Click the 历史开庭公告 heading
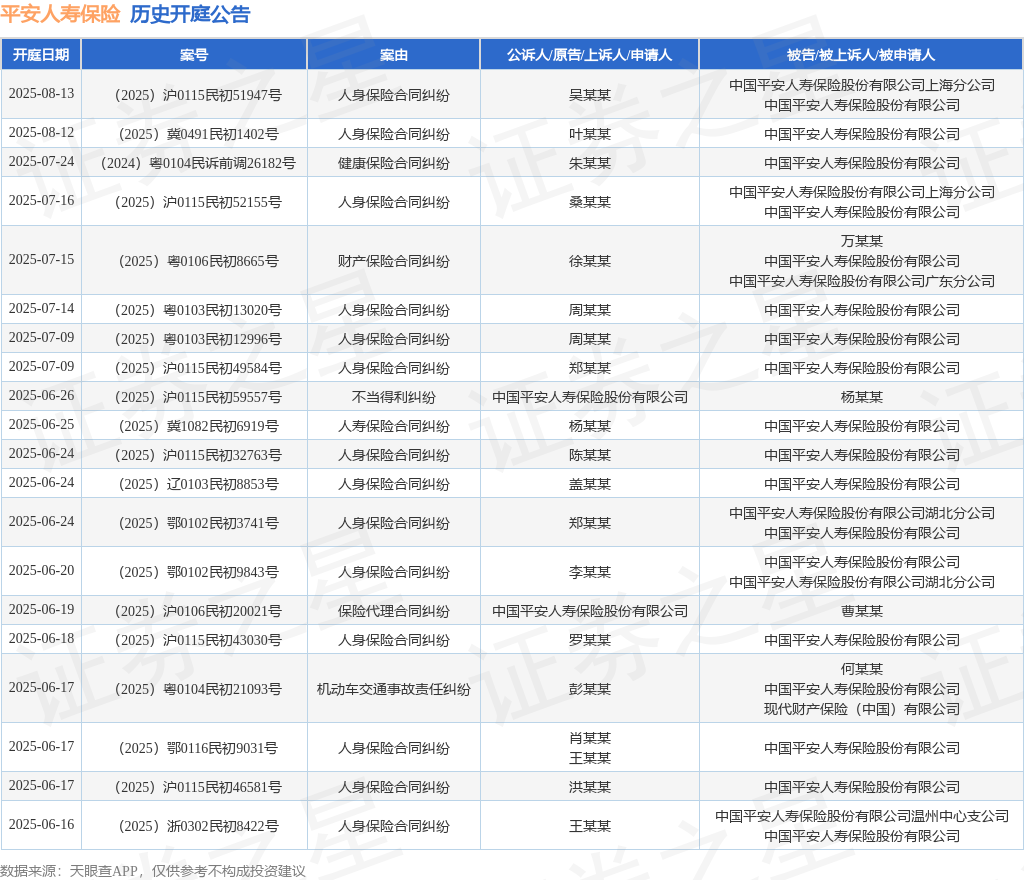 coord(190,14)
